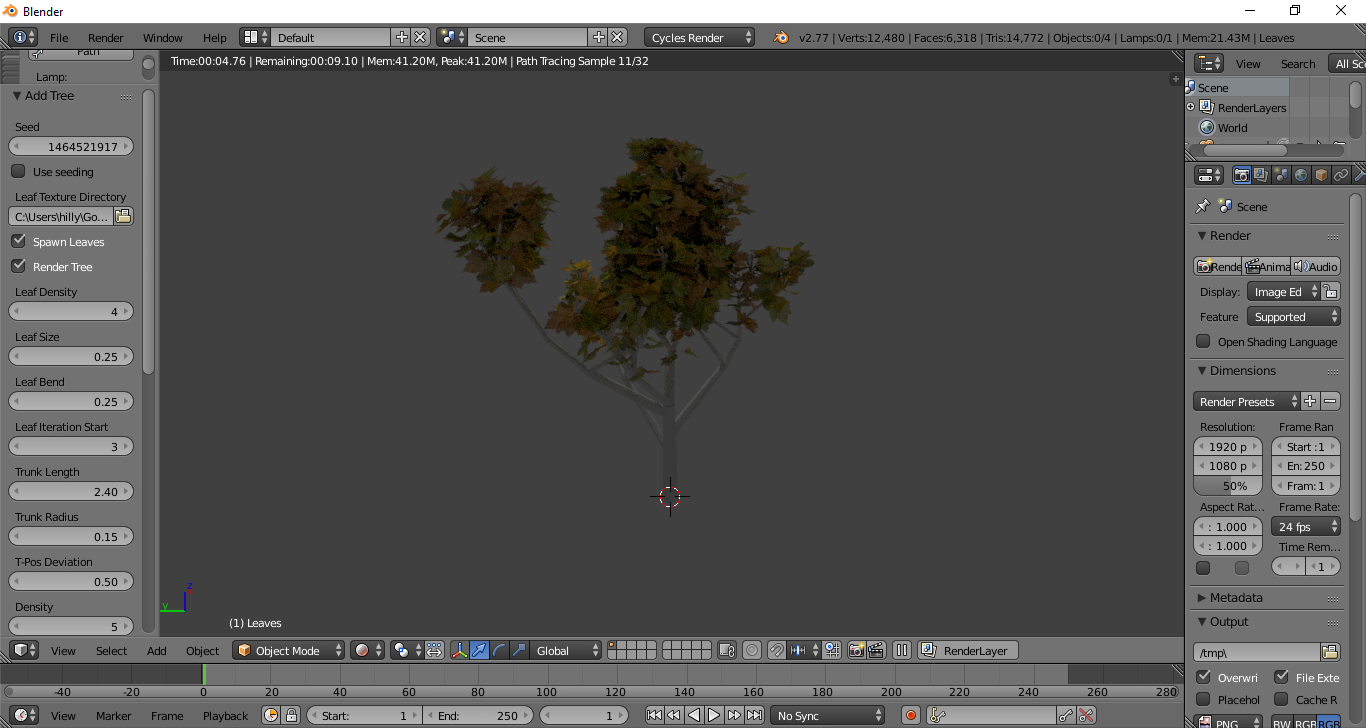Open the Add menu in 3D view header
This screenshot has height=728, width=1366.
157,650
